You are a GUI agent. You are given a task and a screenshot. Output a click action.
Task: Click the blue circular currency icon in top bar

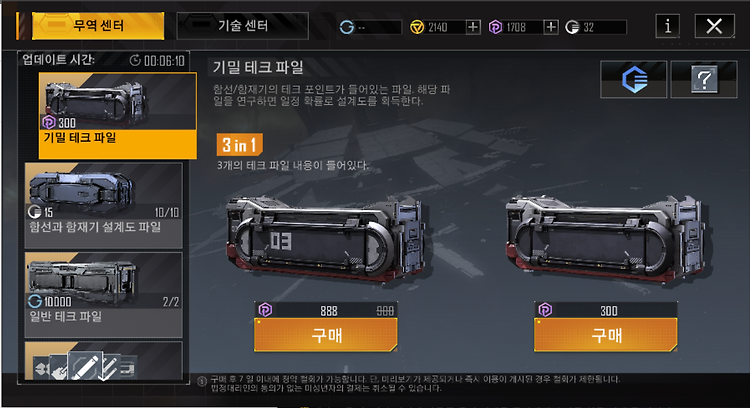click(346, 27)
